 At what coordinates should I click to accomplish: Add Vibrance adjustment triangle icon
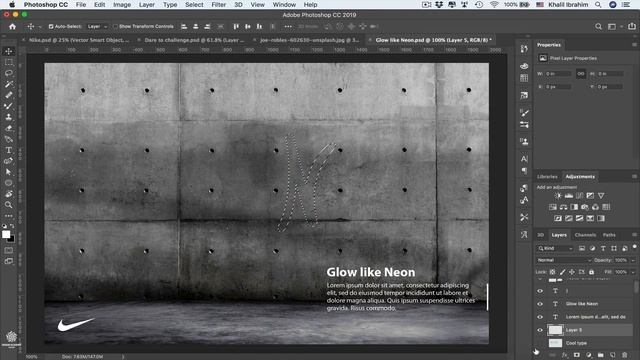point(601,196)
